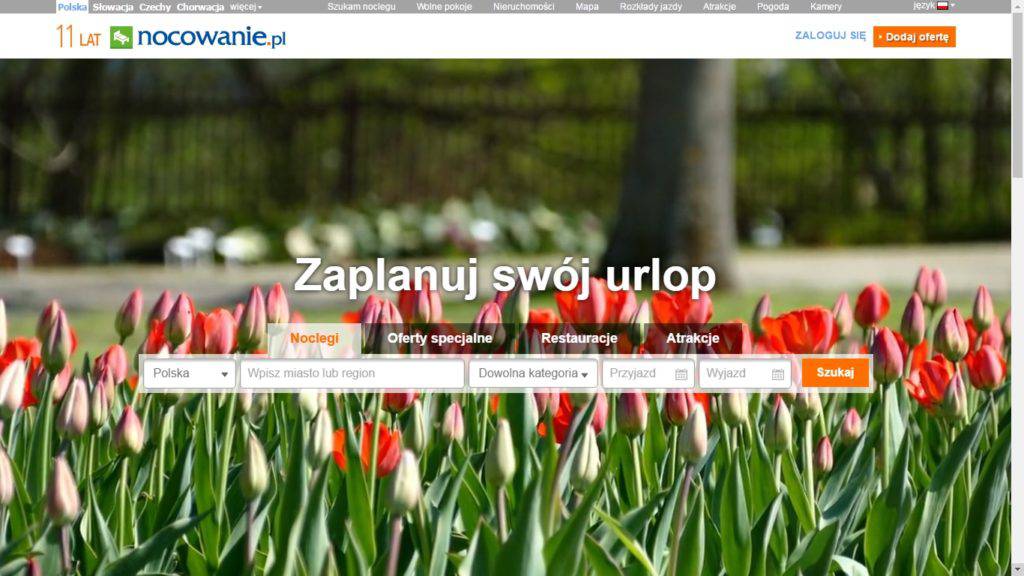Open calendar icon in Wyjazd field
The image size is (1024, 576).
778,374
